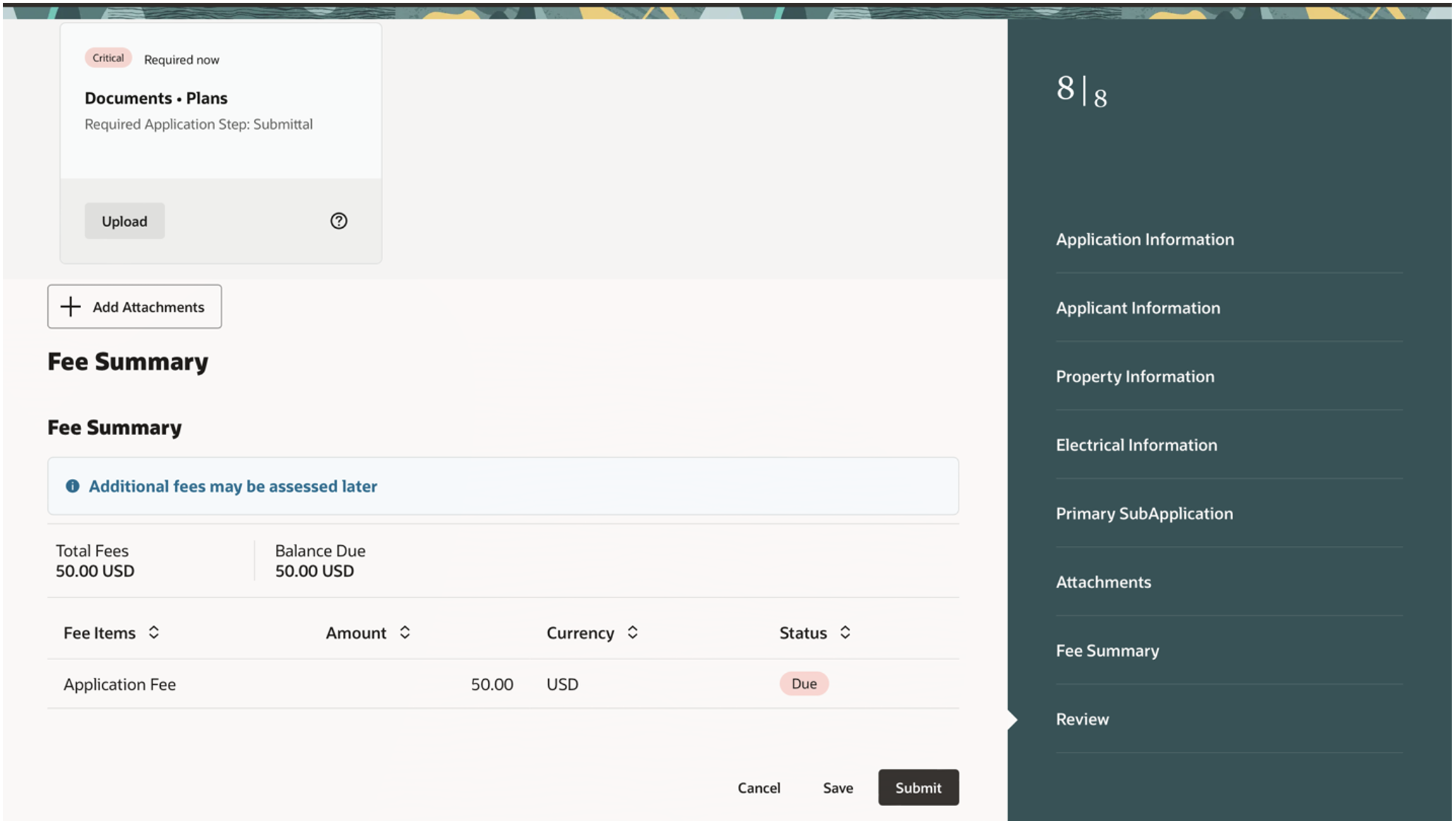The height and width of the screenshot is (828, 1456).
Task: Select the Attachments step in the sidebar
Action: coord(1103,582)
